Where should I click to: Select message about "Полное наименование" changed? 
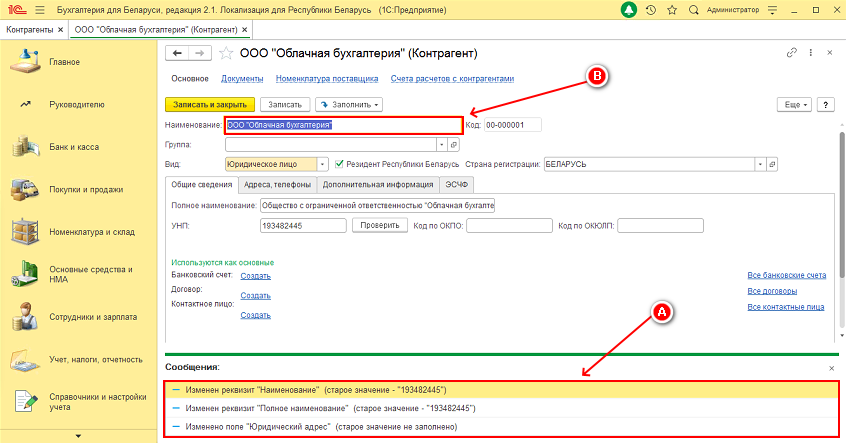pyautogui.click(x=501, y=408)
